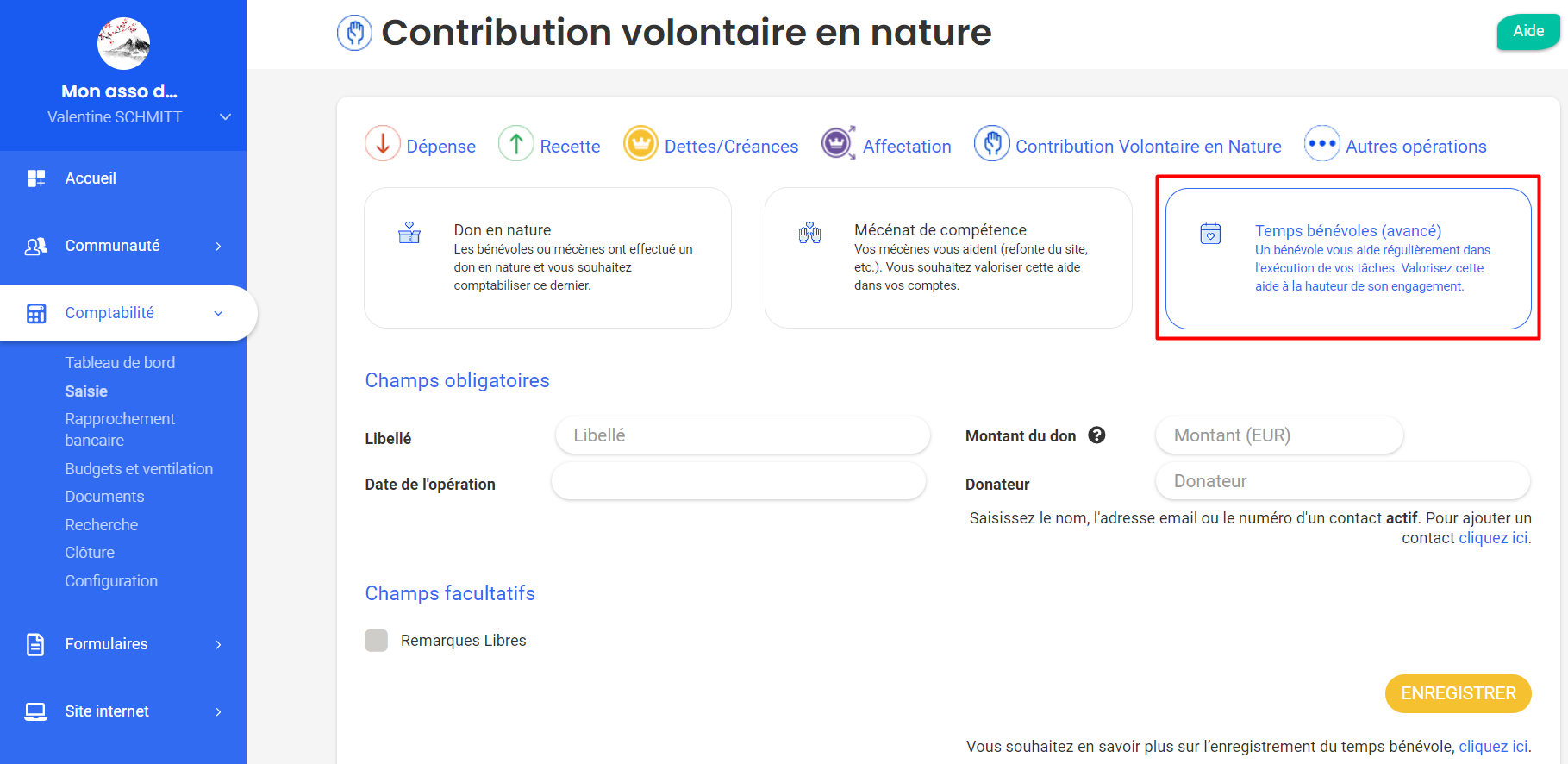The width and height of the screenshot is (1568, 764).
Task: Open the Autres opérations dots icon
Action: pyautogui.click(x=1321, y=144)
